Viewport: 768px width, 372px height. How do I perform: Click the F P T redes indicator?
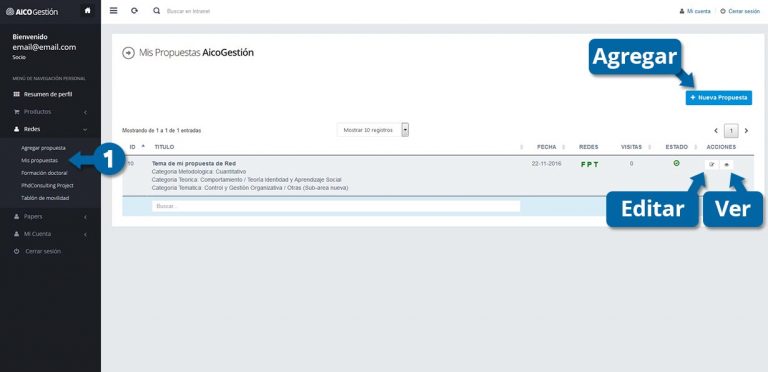589,164
